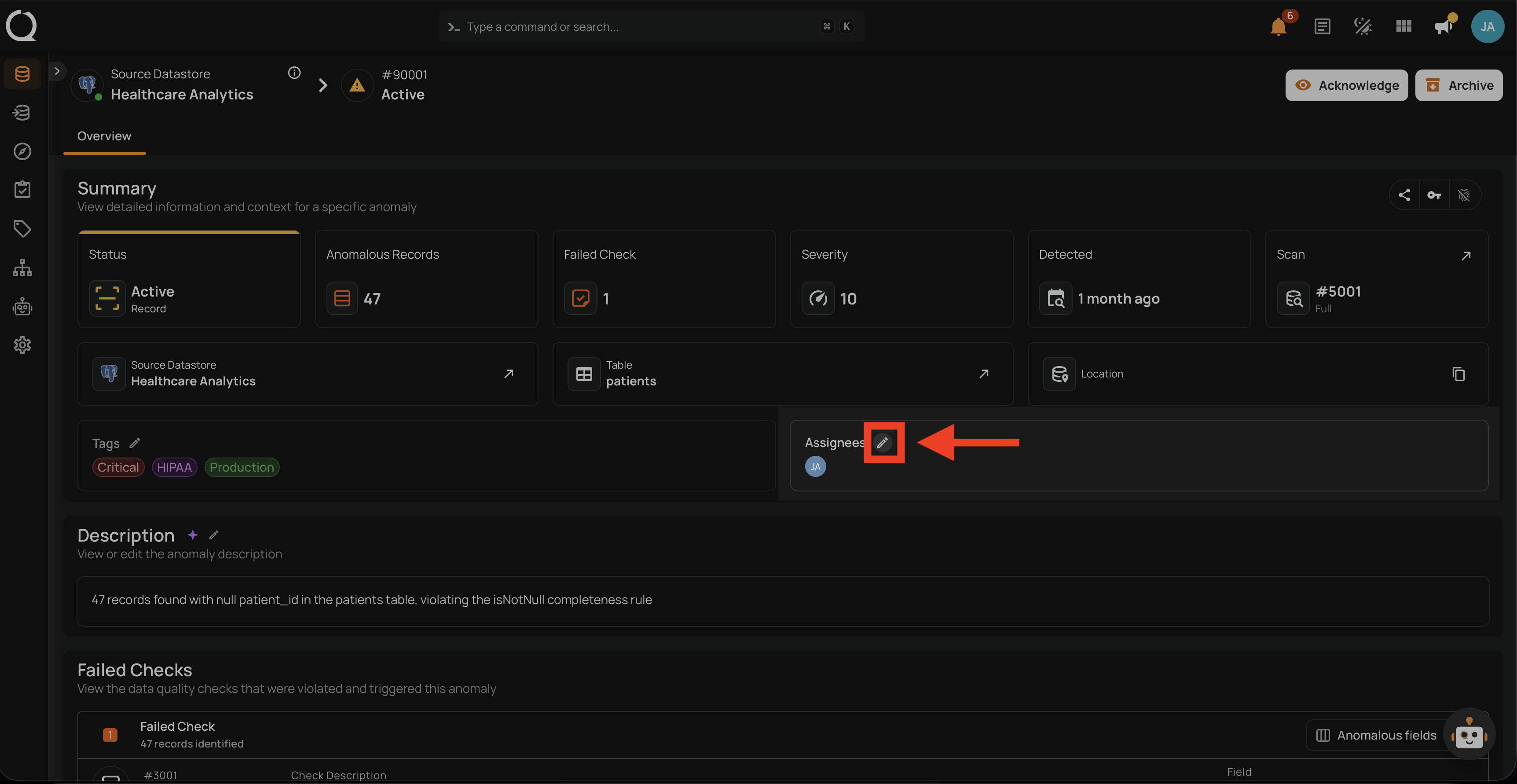
Task: Click the fingerprint icon in Summary
Action: point(1464,195)
